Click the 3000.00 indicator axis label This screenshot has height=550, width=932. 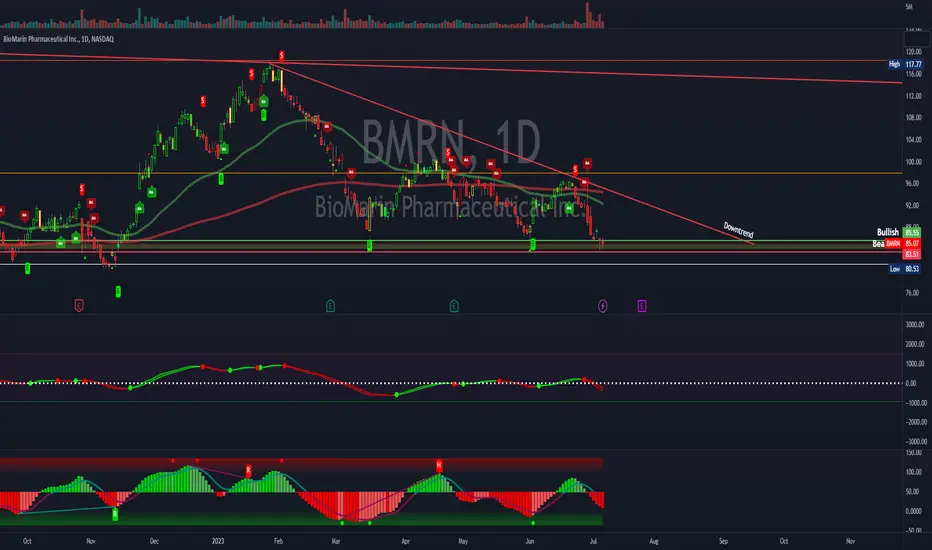pyautogui.click(x=915, y=325)
